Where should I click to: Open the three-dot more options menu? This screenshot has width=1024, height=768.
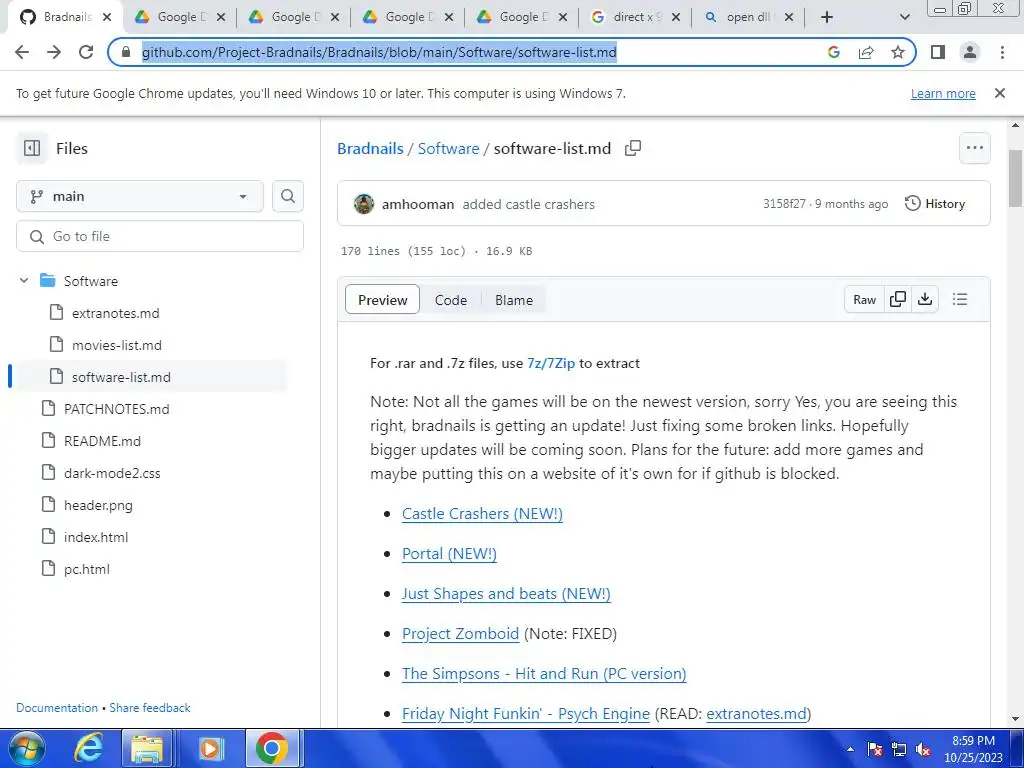(974, 148)
